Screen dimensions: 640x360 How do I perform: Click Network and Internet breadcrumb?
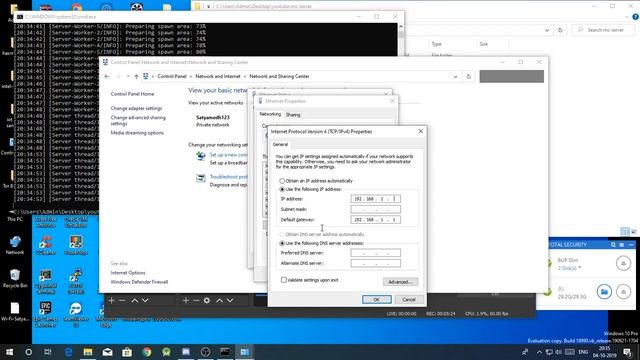[x=218, y=76]
